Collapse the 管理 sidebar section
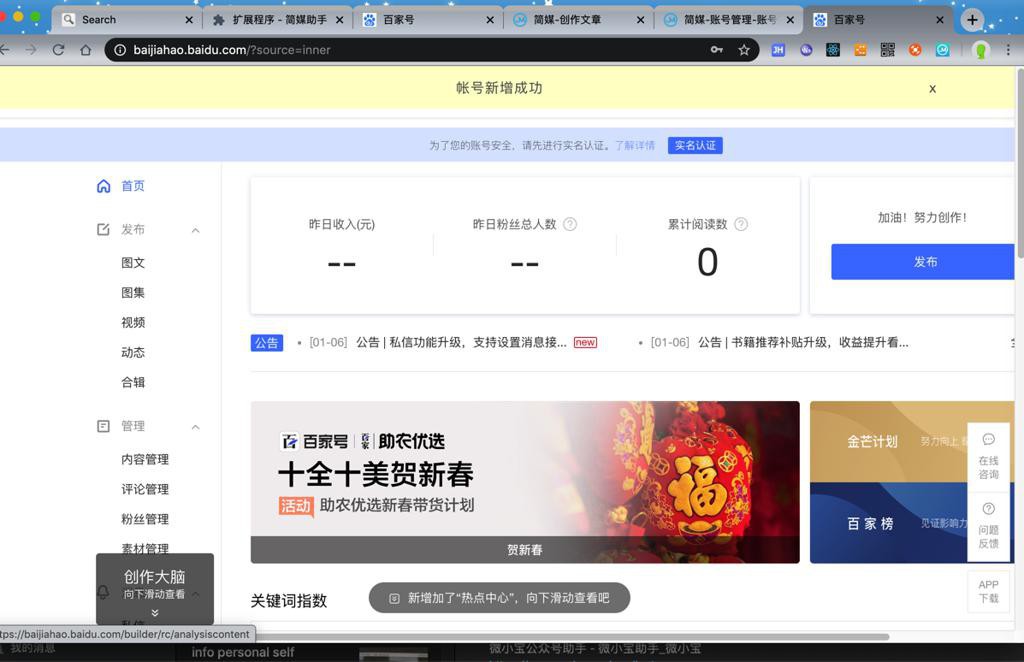Viewport: 1024px width, 662px height. tap(195, 426)
